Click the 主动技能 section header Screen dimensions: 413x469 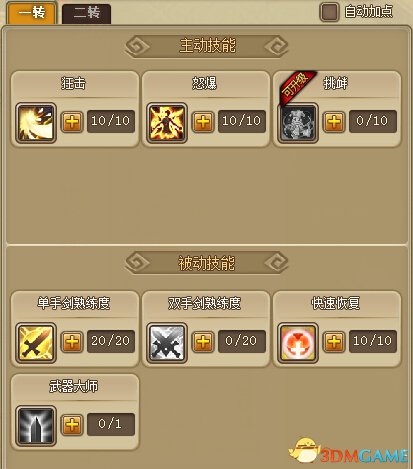pyautogui.click(x=207, y=46)
